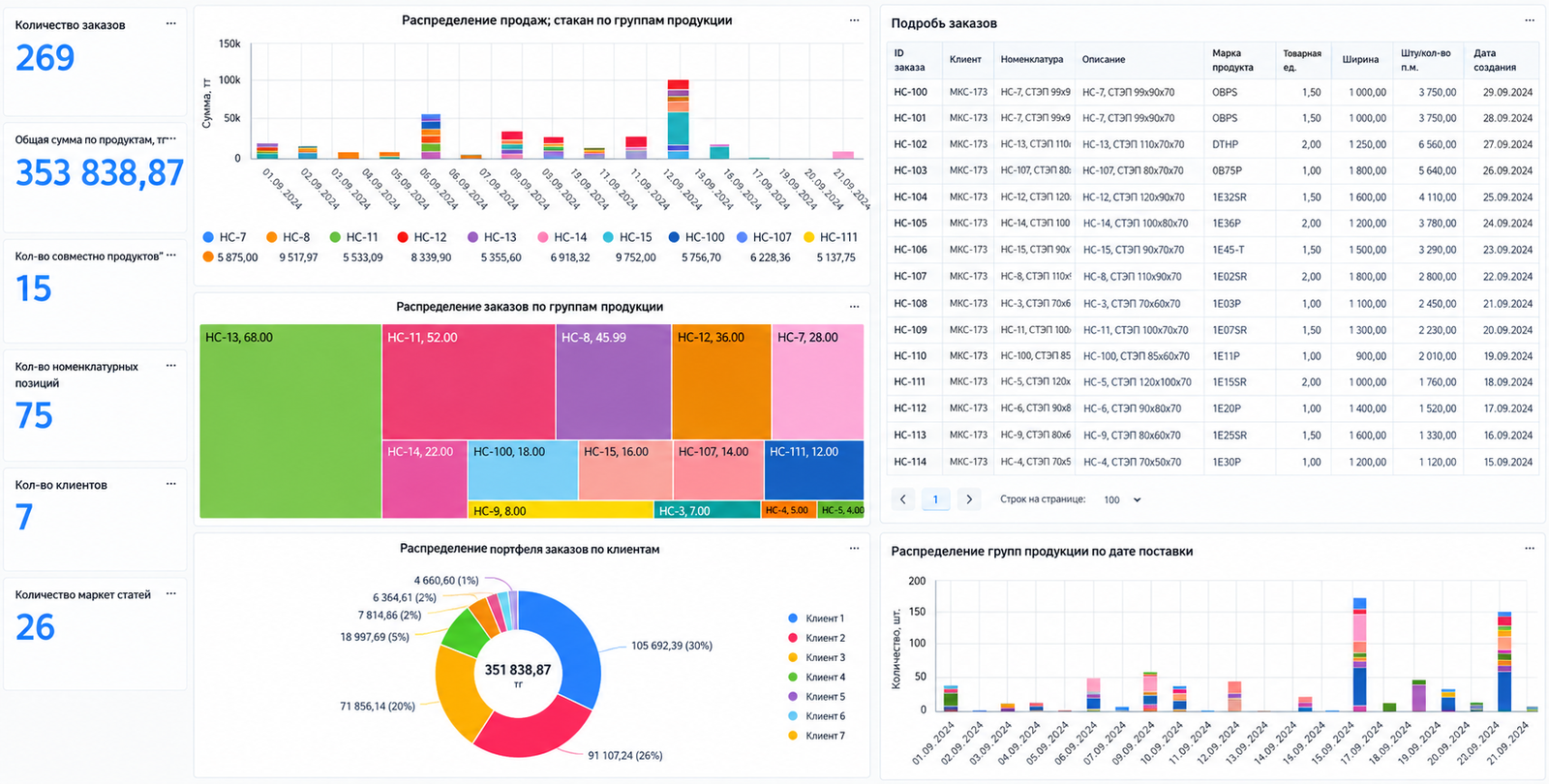Toggle the HC-7 series in sales legend
Screen dimensions: 1549x784
[x=225, y=237]
